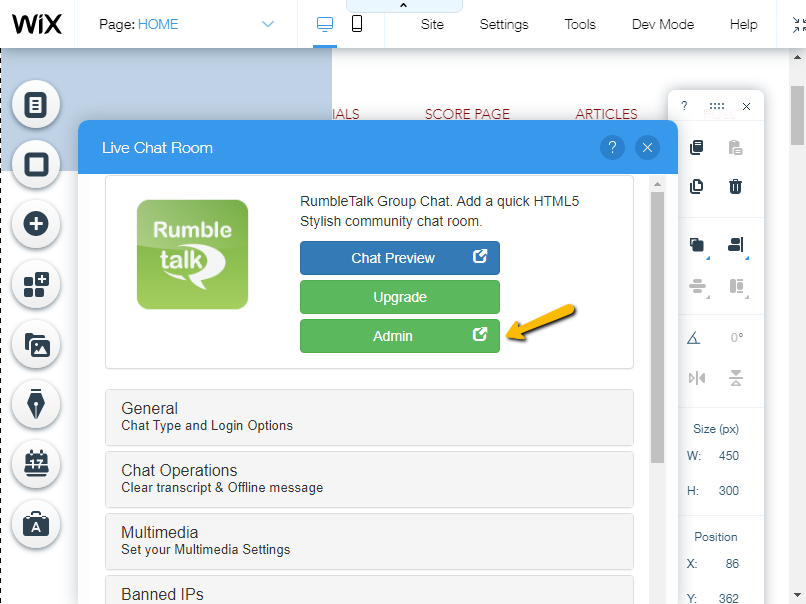Image resolution: width=806 pixels, height=604 pixels.
Task: Click the duplicate icon in toolbar
Action: 697,186
